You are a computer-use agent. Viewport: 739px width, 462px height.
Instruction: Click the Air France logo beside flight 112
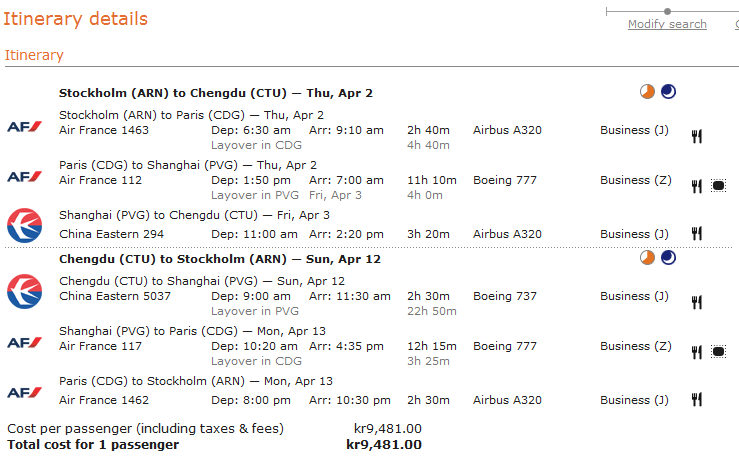click(24, 176)
